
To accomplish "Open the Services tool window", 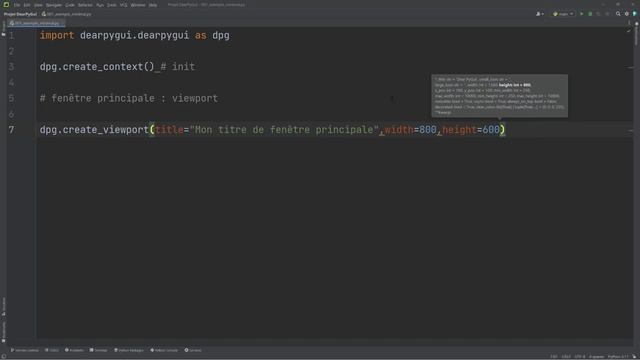I will [x=193, y=350].
